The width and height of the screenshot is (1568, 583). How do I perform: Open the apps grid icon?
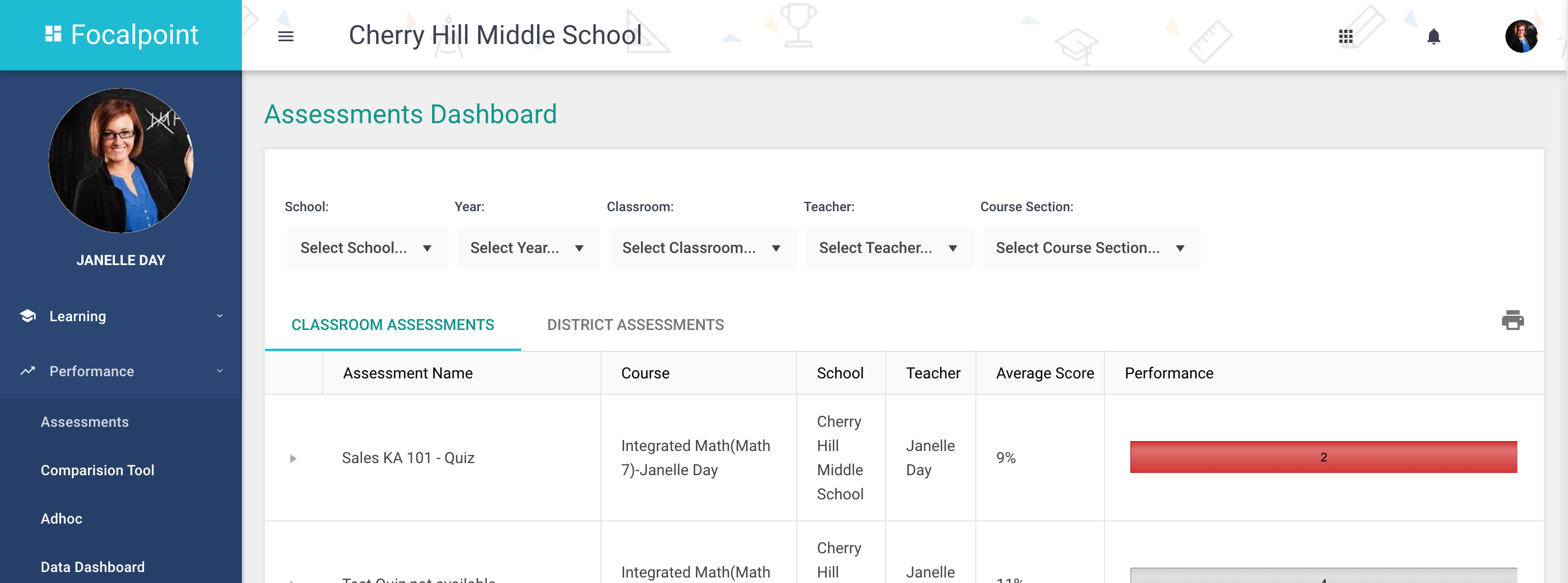(1345, 36)
